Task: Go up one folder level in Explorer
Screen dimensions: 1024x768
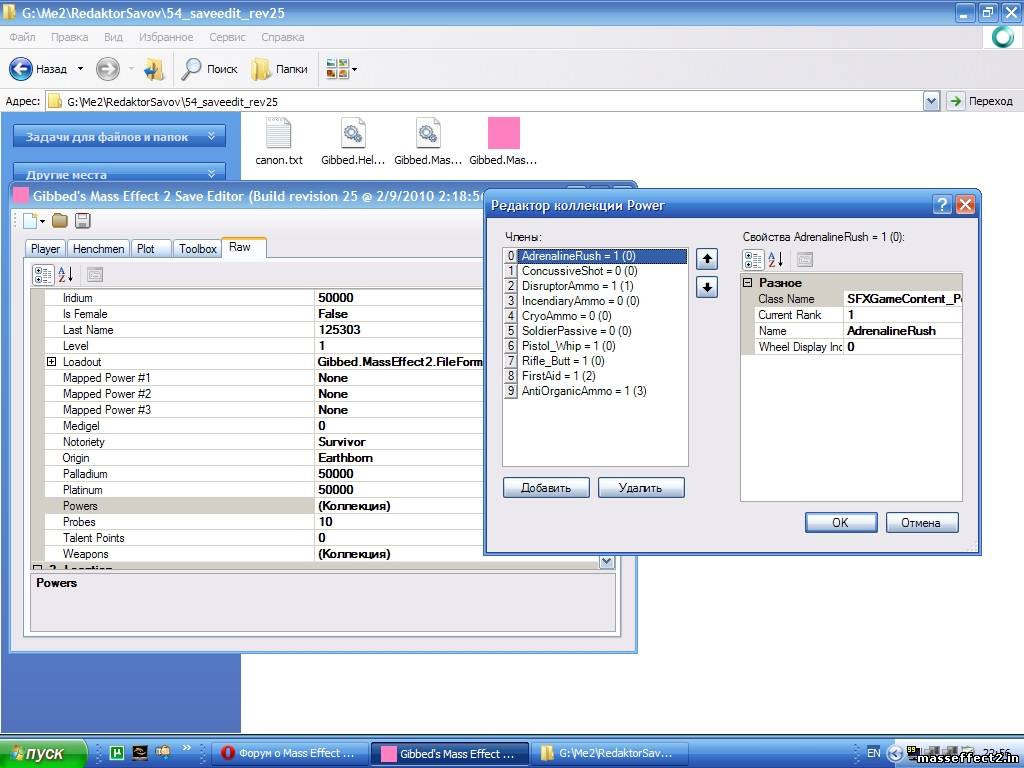Action: (x=154, y=69)
